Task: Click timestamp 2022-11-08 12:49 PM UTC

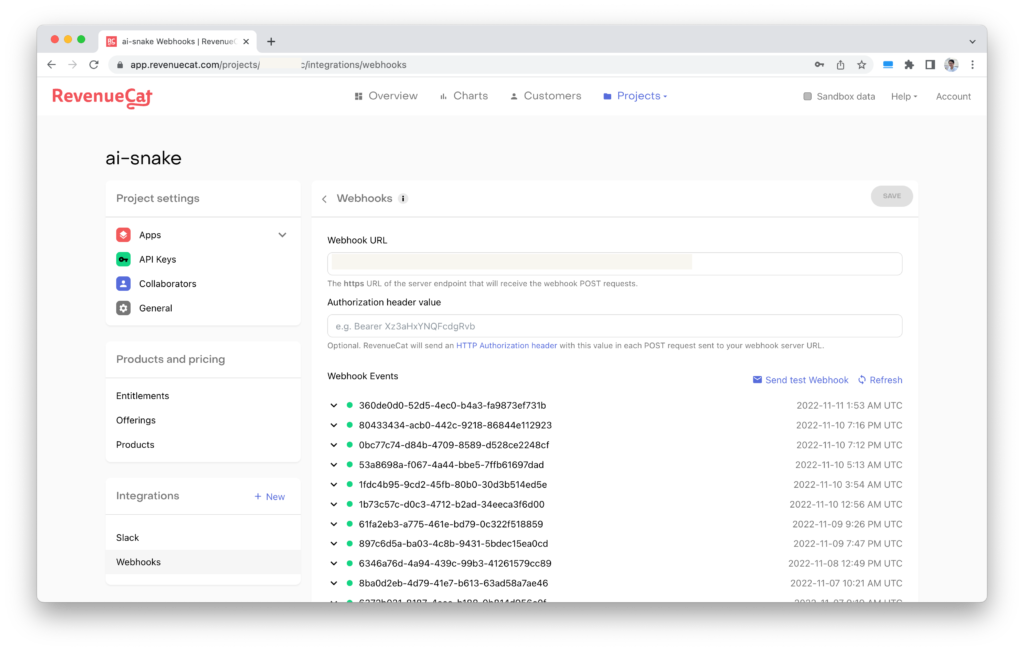Action: tap(845, 564)
